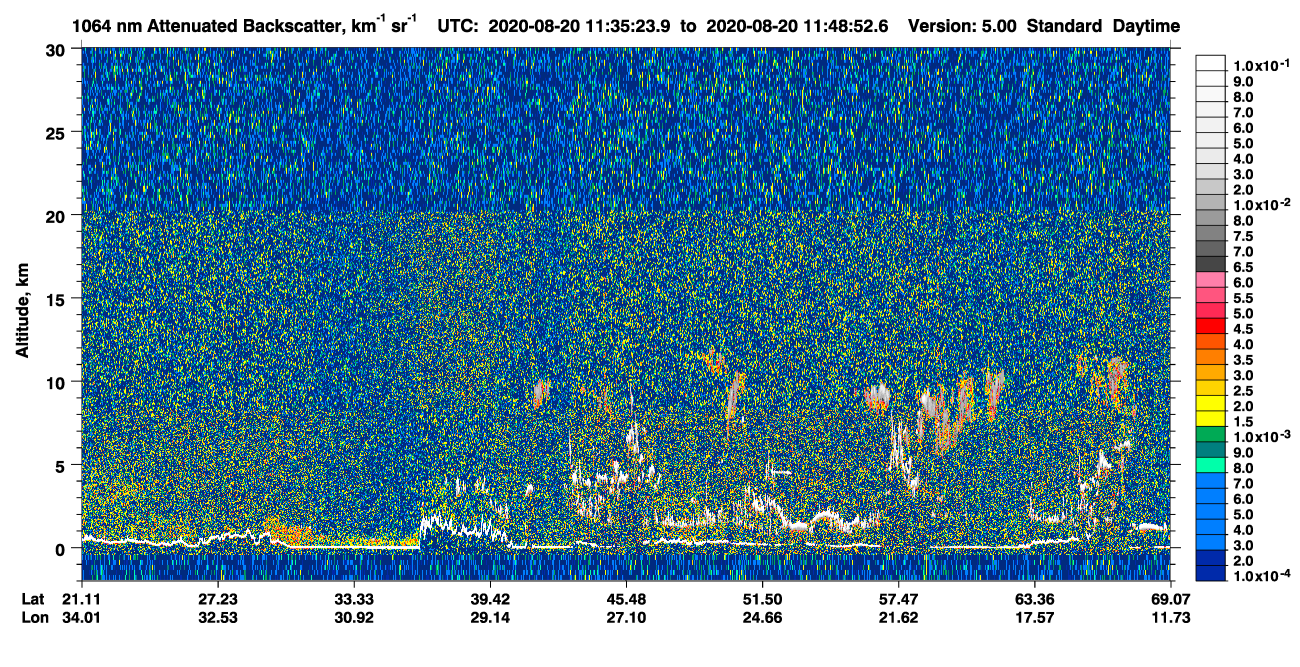Click the colorbar label "1.5"
The width and height of the screenshot is (1300, 667).
point(1243,423)
